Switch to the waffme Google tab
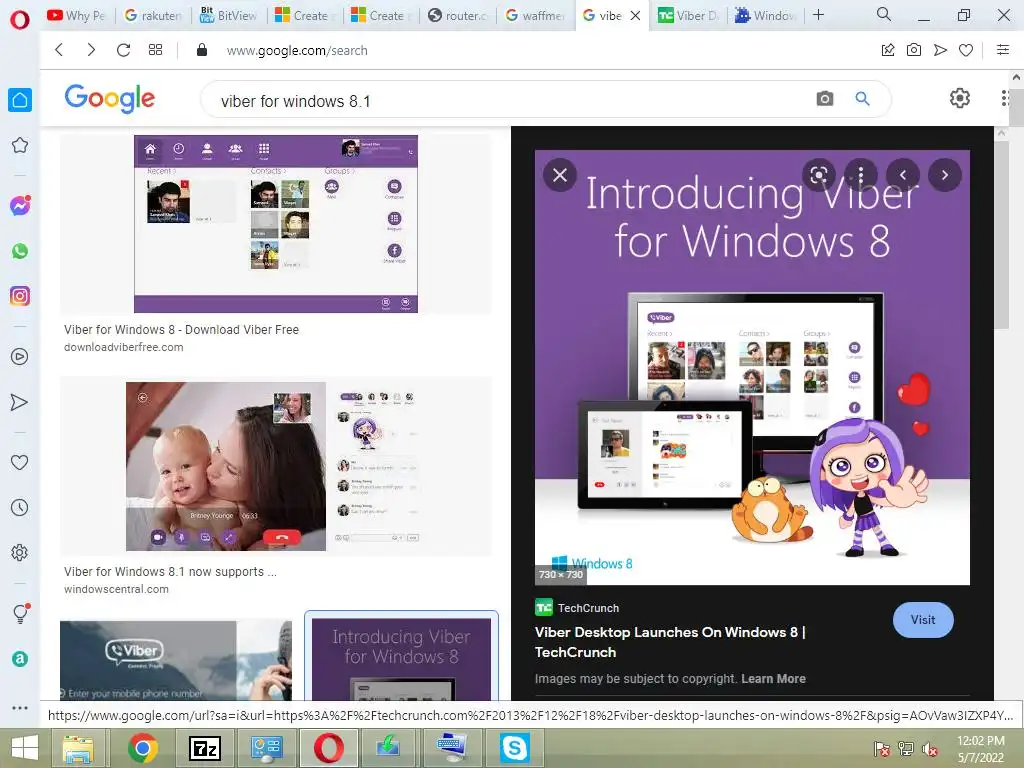The width and height of the screenshot is (1024, 768). (536, 15)
